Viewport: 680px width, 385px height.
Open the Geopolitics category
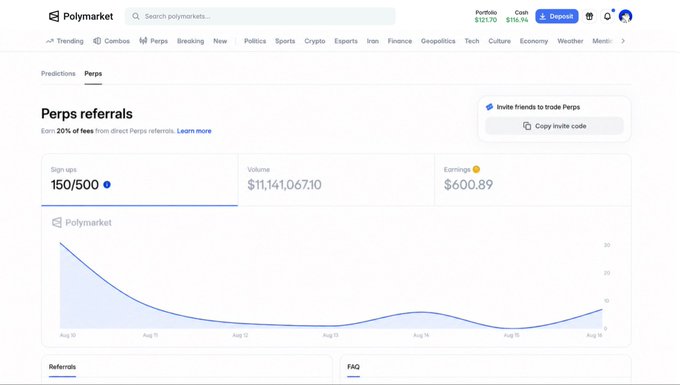(438, 41)
